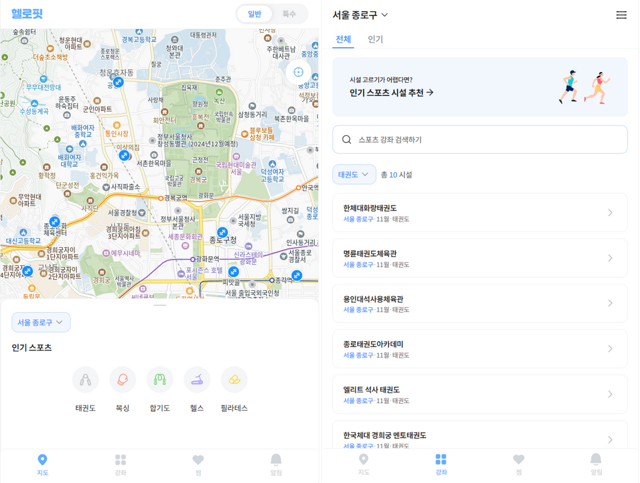Open 엘리트 석사 태권도 chevron arrow
640x483 pixels.
point(610,394)
